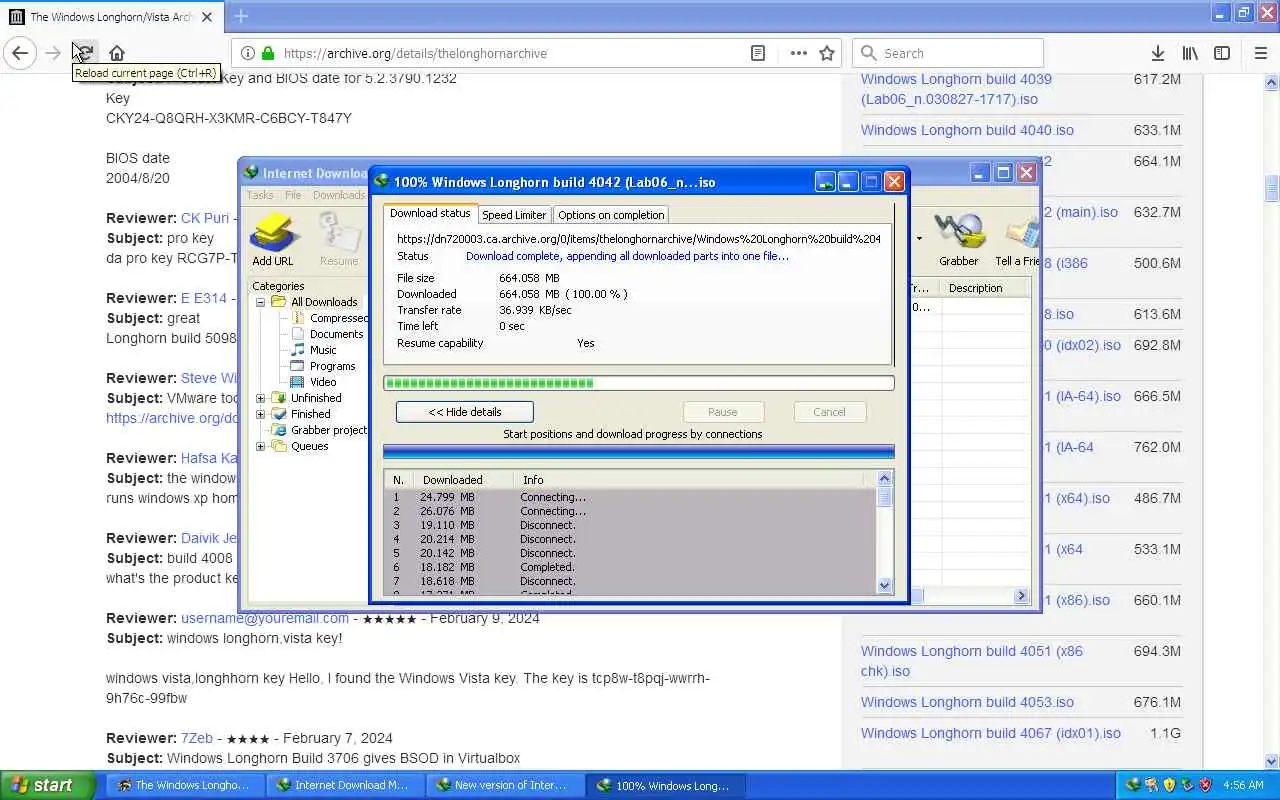Viewport: 1280px width, 800px height.
Task: Click blue connections progress bar
Action: pos(639,452)
